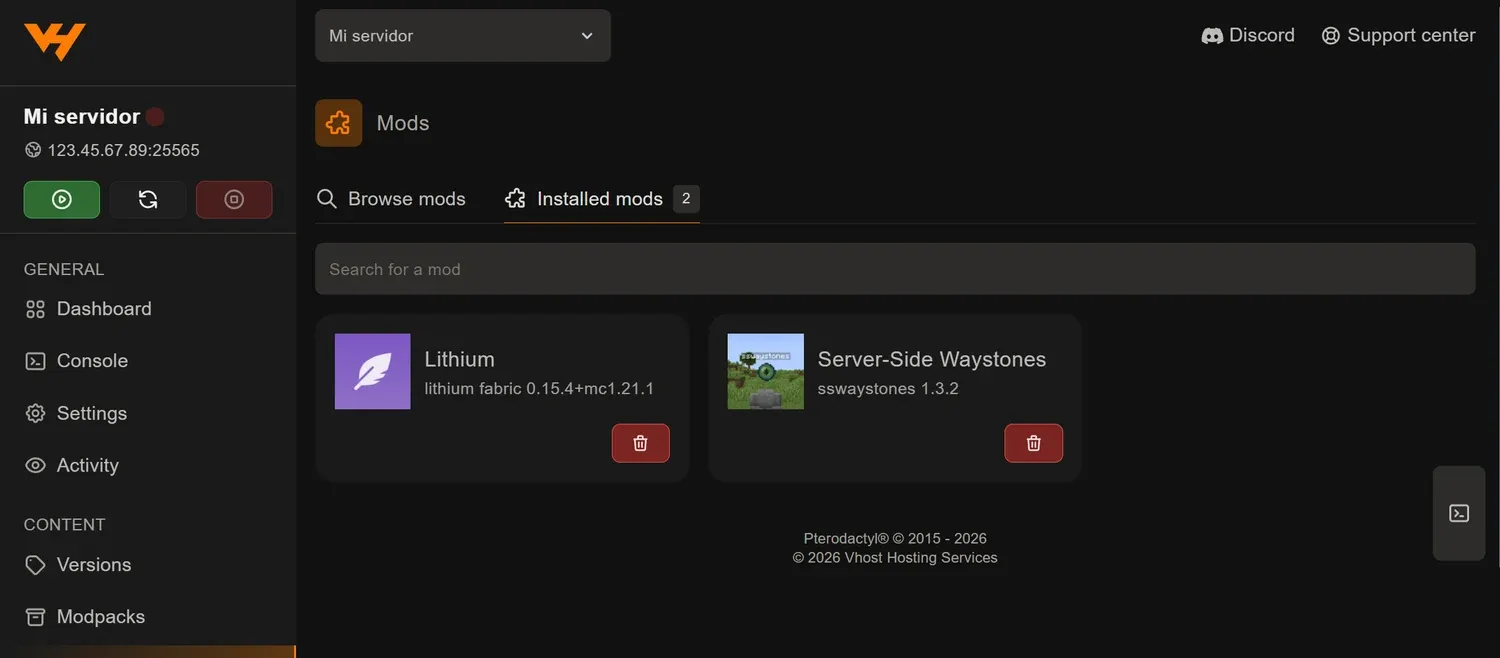This screenshot has width=1500, height=658.
Task: Stop the server with red stop button
Action: [234, 199]
